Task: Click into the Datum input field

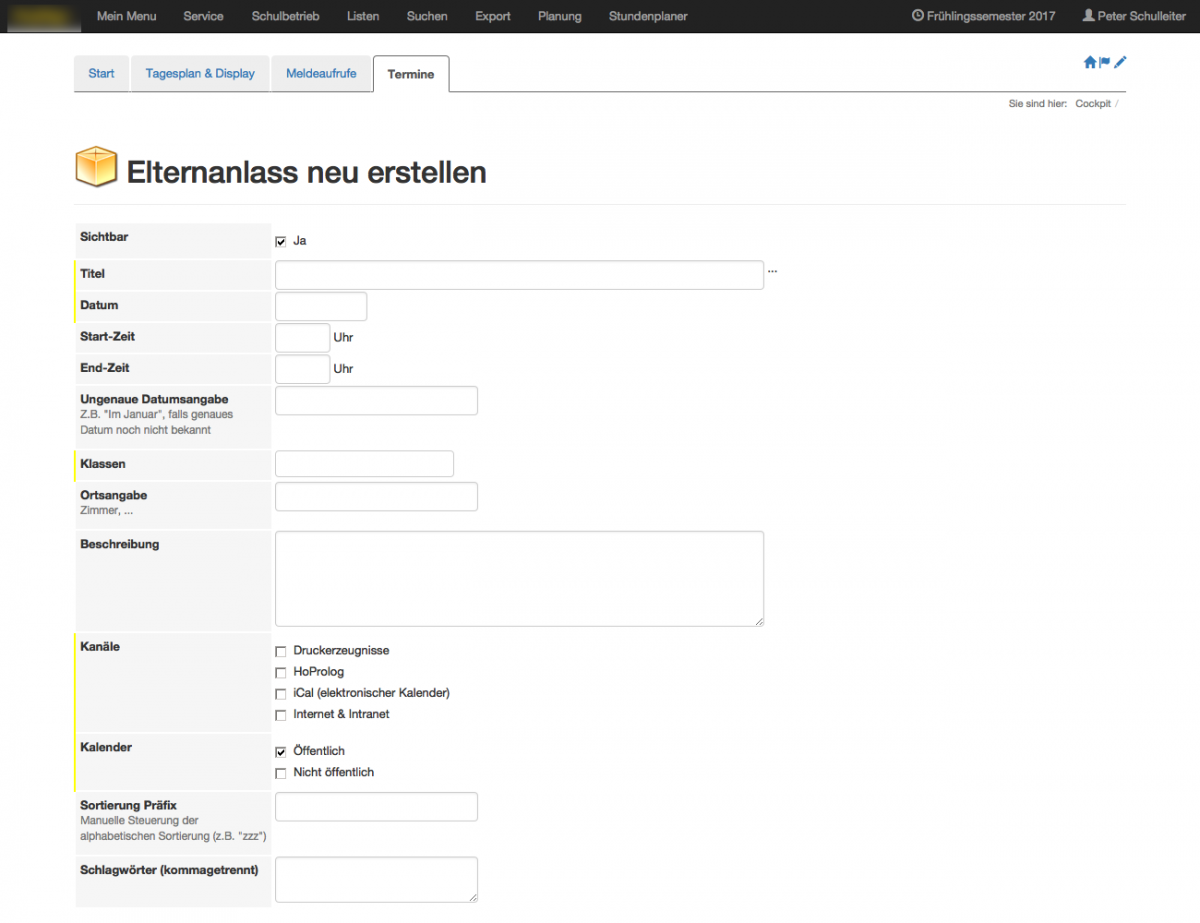Action: click(321, 306)
